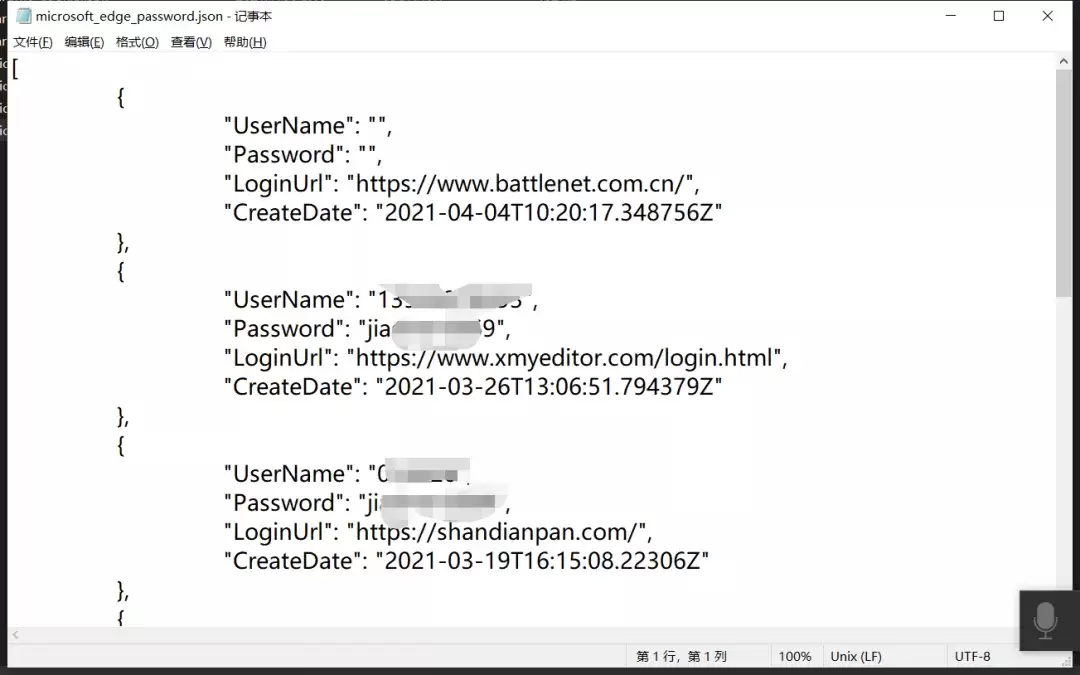Click the opening square bracket on line one
Screen dimensions: 1080x675
pyautogui.click(x=15, y=68)
